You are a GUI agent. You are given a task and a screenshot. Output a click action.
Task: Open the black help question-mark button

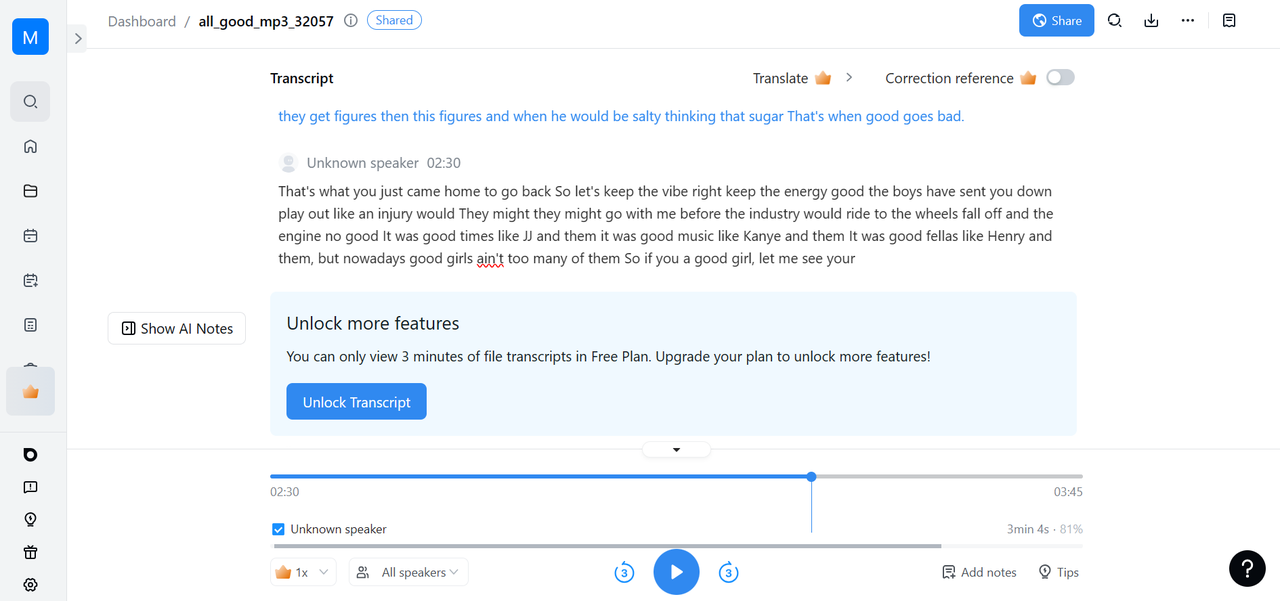pyautogui.click(x=1247, y=569)
